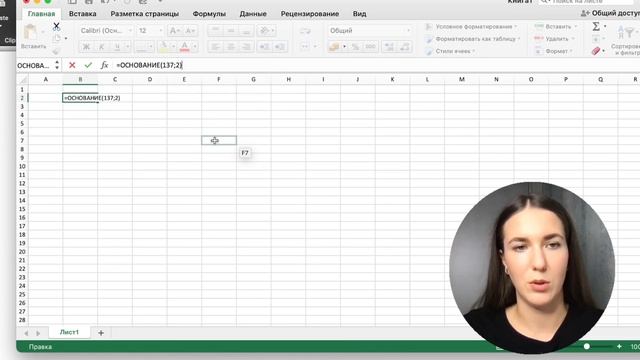The width and height of the screenshot is (640, 360).
Task: Select the Лист1 sheet tab
Action: click(x=69, y=332)
